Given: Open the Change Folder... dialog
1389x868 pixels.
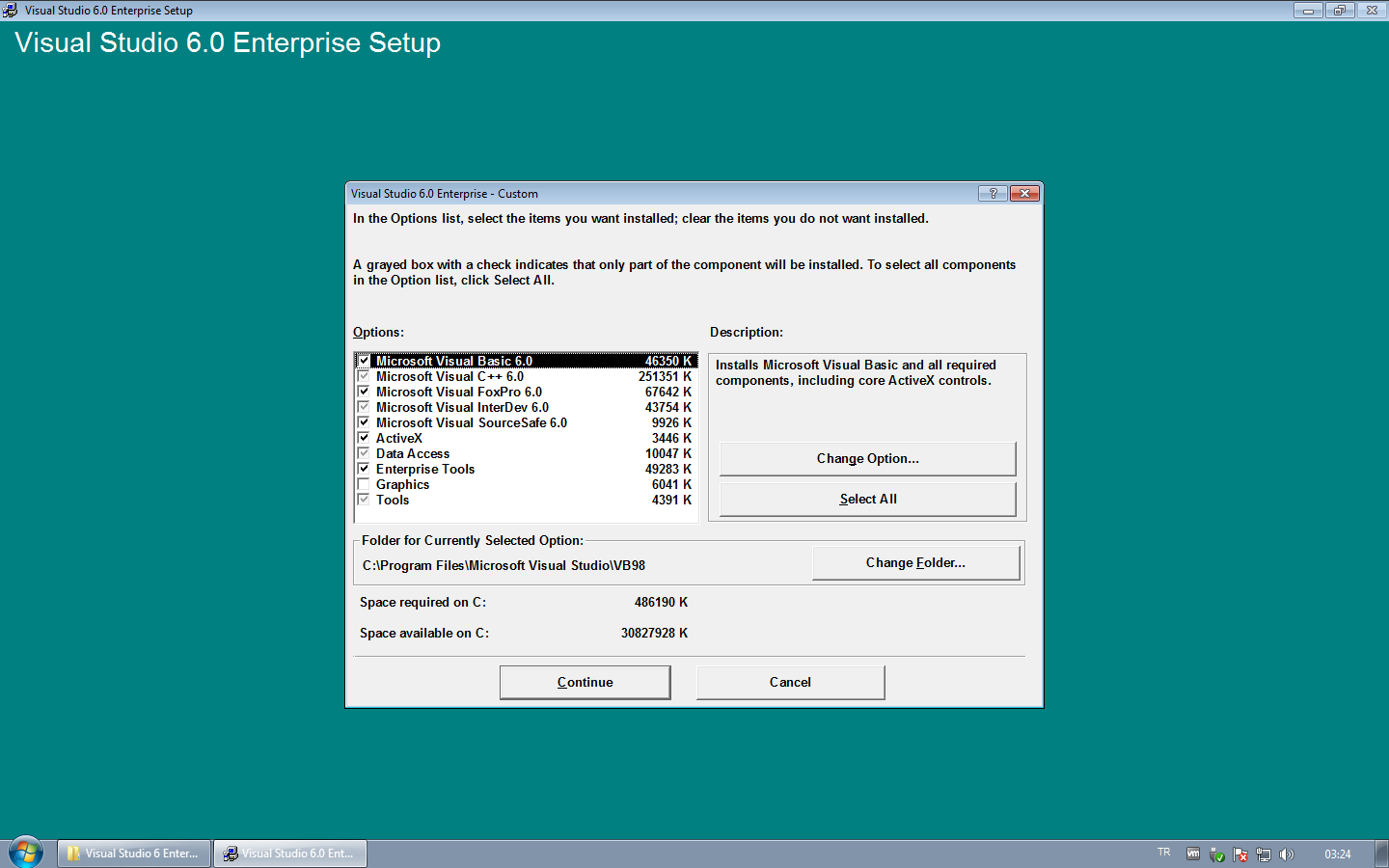Looking at the screenshot, I should (914, 563).
